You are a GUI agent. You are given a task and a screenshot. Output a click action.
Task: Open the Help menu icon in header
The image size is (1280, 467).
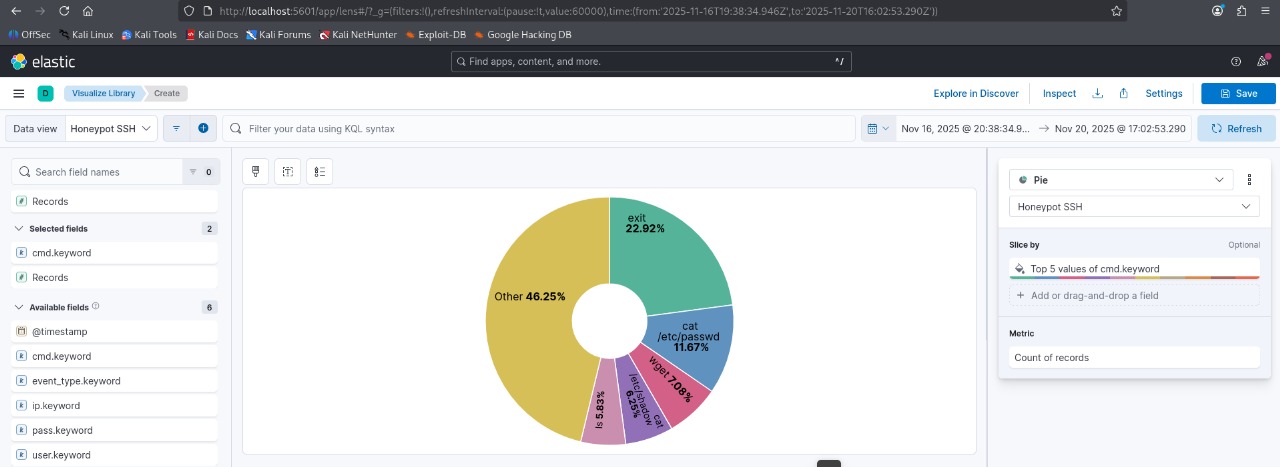1236,62
